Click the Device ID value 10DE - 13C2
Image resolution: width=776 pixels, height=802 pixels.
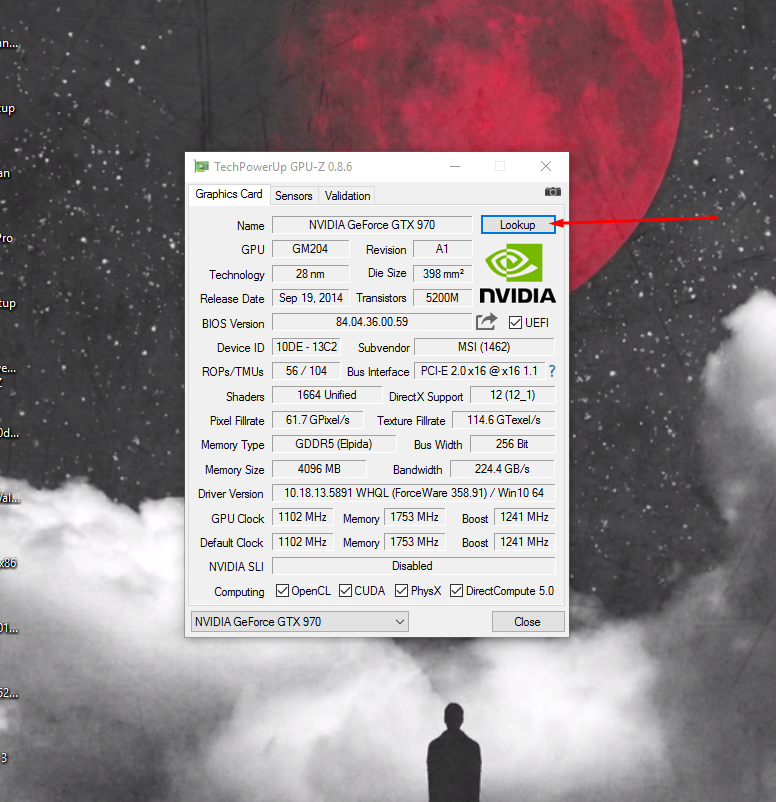tap(306, 347)
